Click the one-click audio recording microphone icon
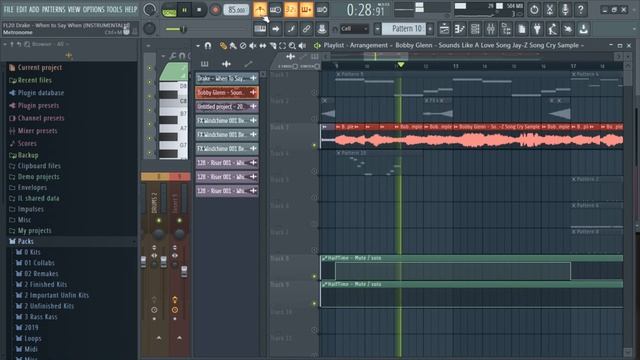Image resolution: width=640 pixels, height=360 pixels. tap(565, 9)
